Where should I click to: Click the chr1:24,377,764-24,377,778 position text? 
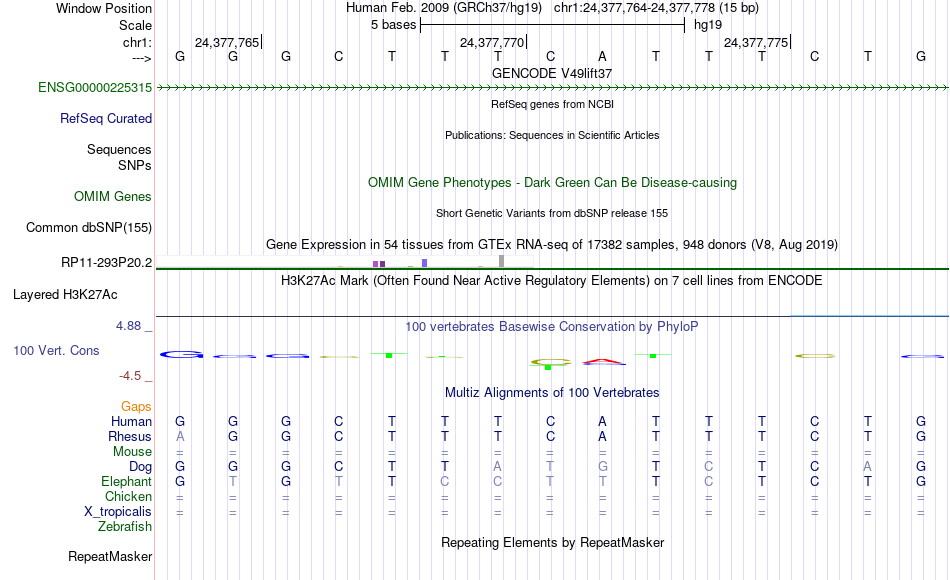point(656,8)
